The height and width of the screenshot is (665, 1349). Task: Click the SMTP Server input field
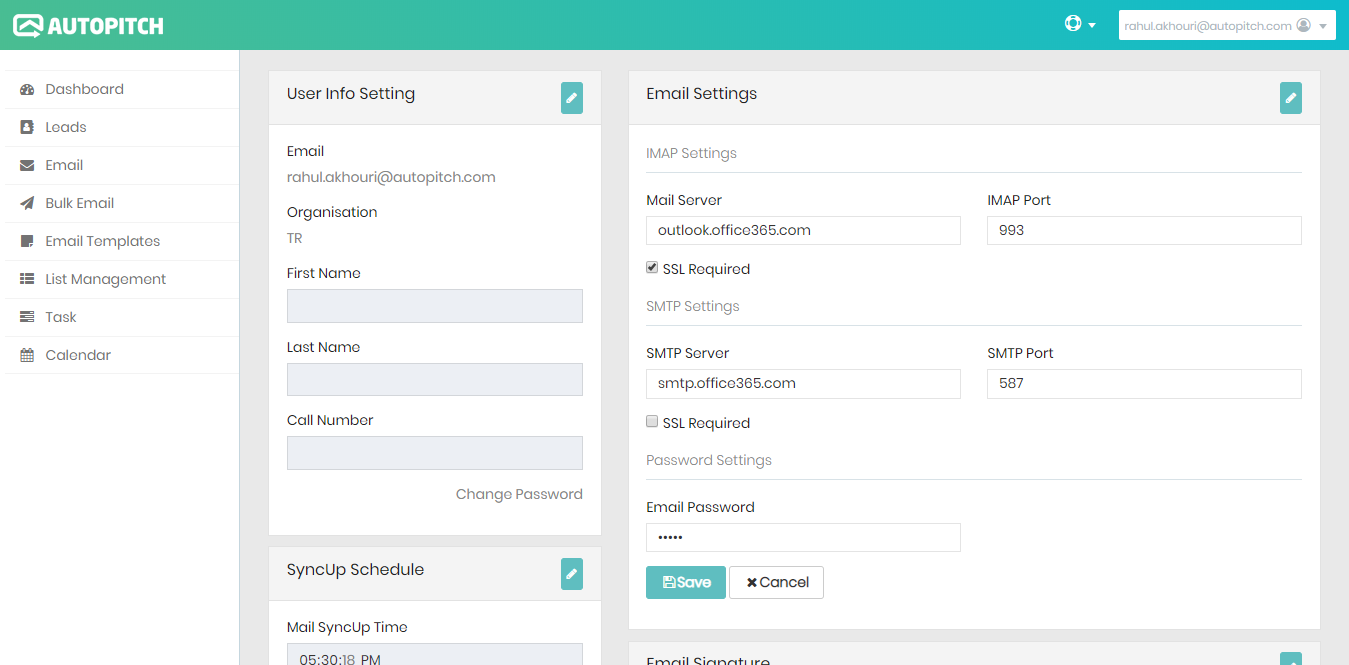(803, 384)
